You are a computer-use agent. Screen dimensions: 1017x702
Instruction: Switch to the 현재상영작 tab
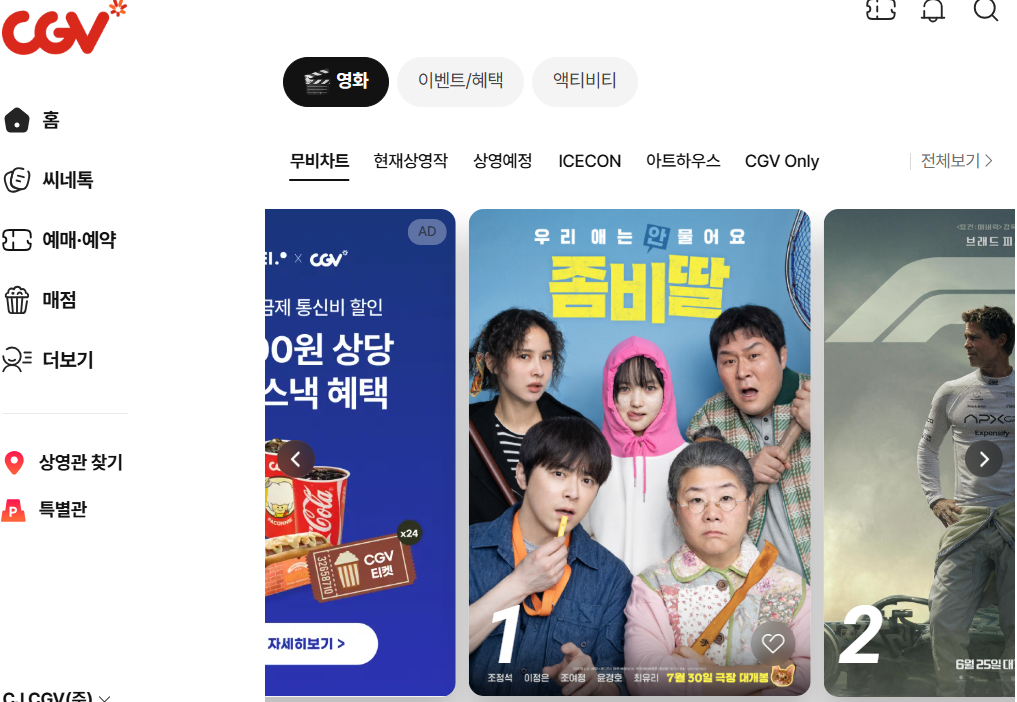411,161
